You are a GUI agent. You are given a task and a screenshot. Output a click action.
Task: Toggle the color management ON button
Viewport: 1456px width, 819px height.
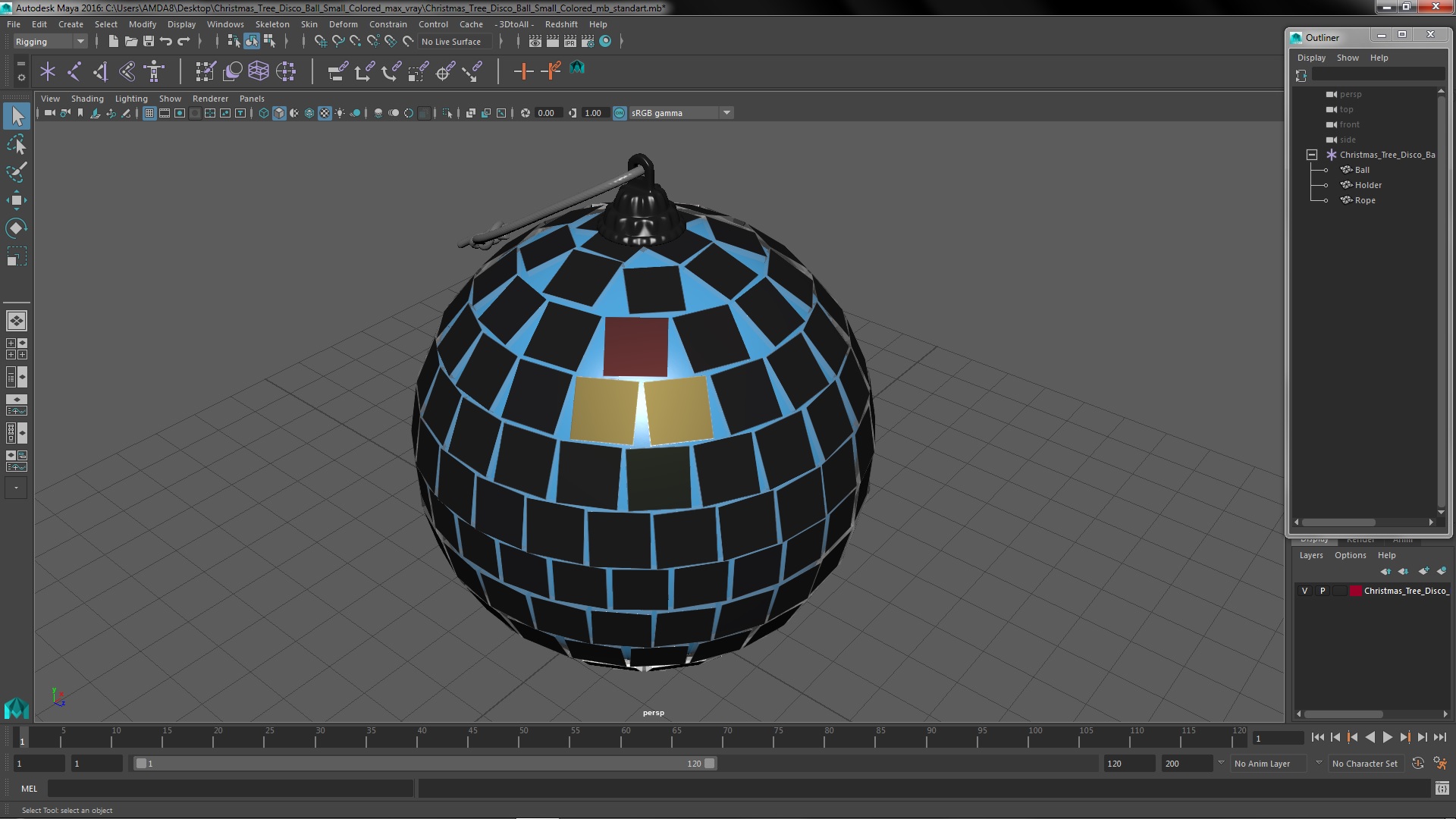click(x=620, y=113)
